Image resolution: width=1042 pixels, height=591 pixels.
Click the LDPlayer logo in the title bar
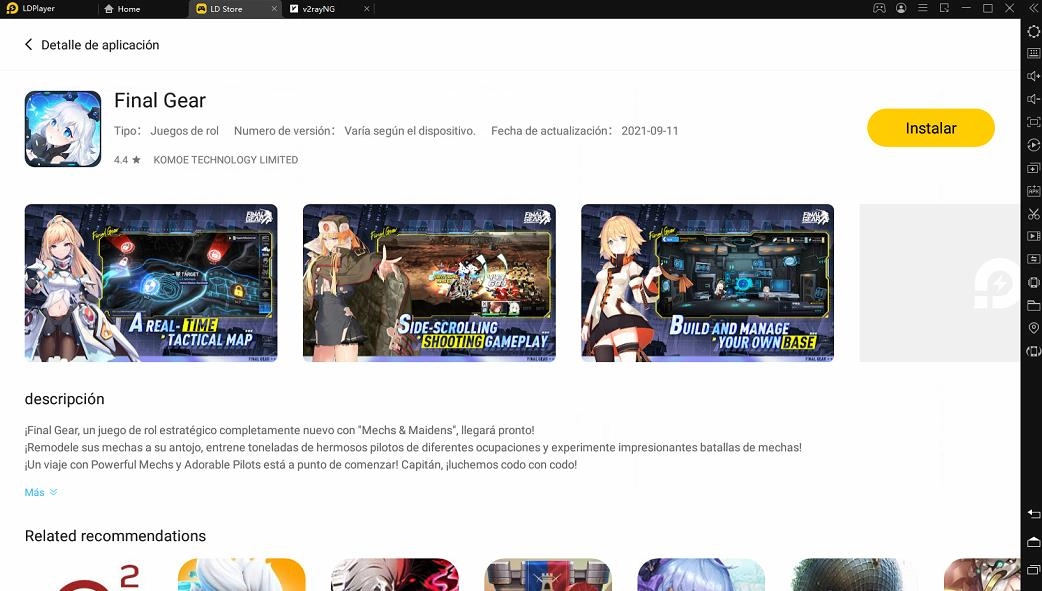12,9
